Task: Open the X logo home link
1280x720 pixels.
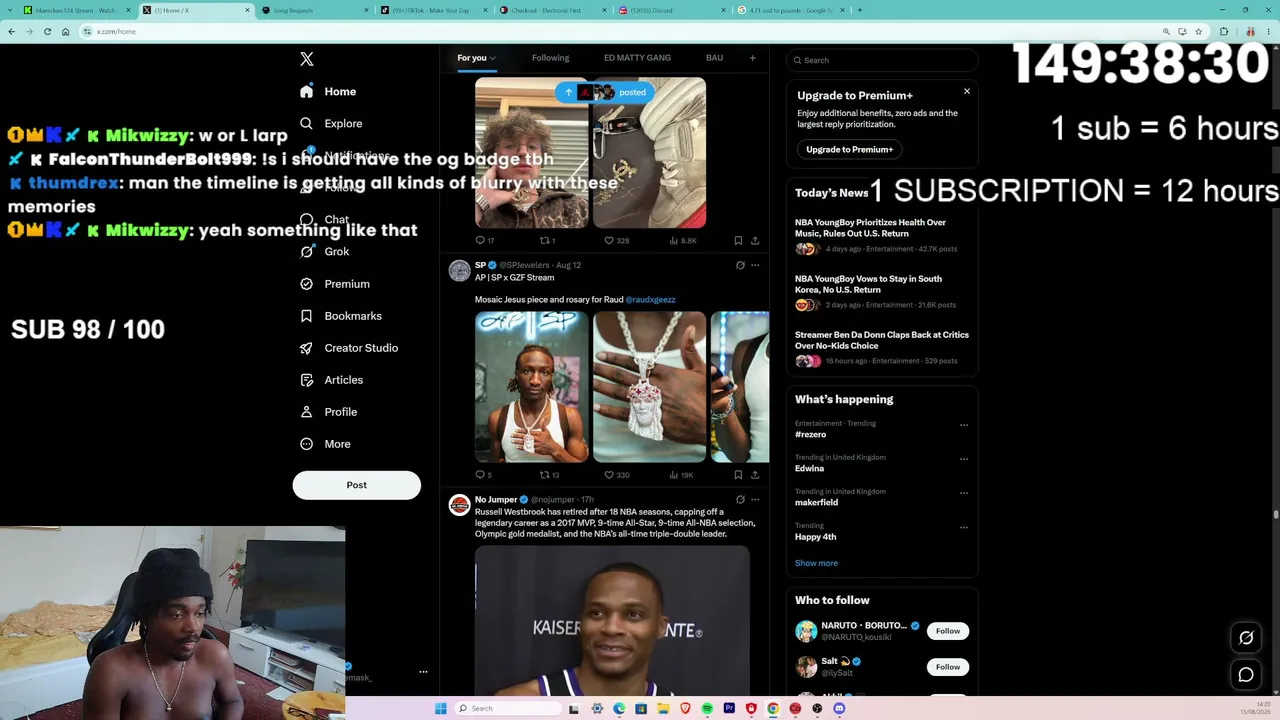Action: click(307, 59)
